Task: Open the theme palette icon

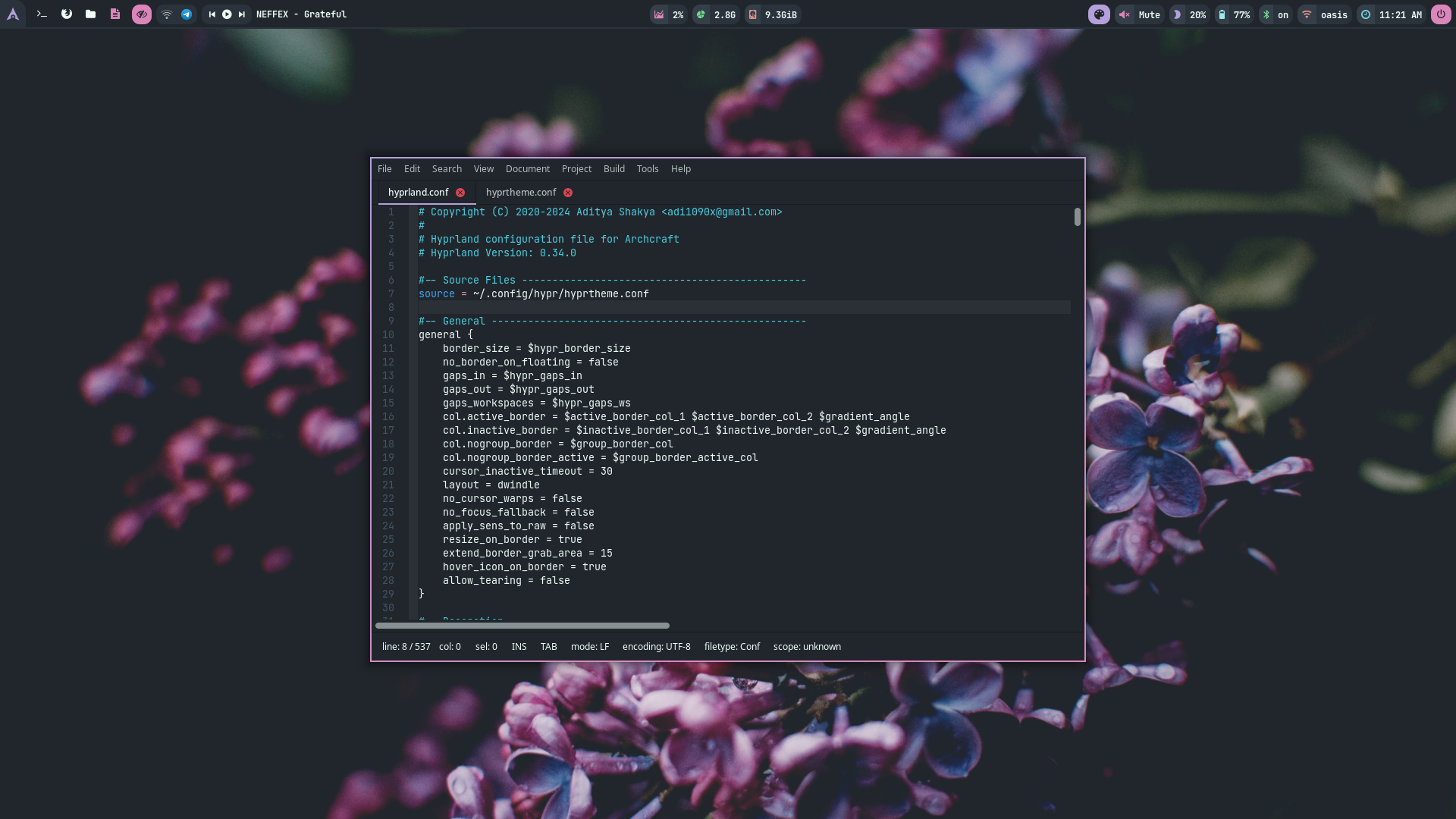Action: click(1099, 14)
